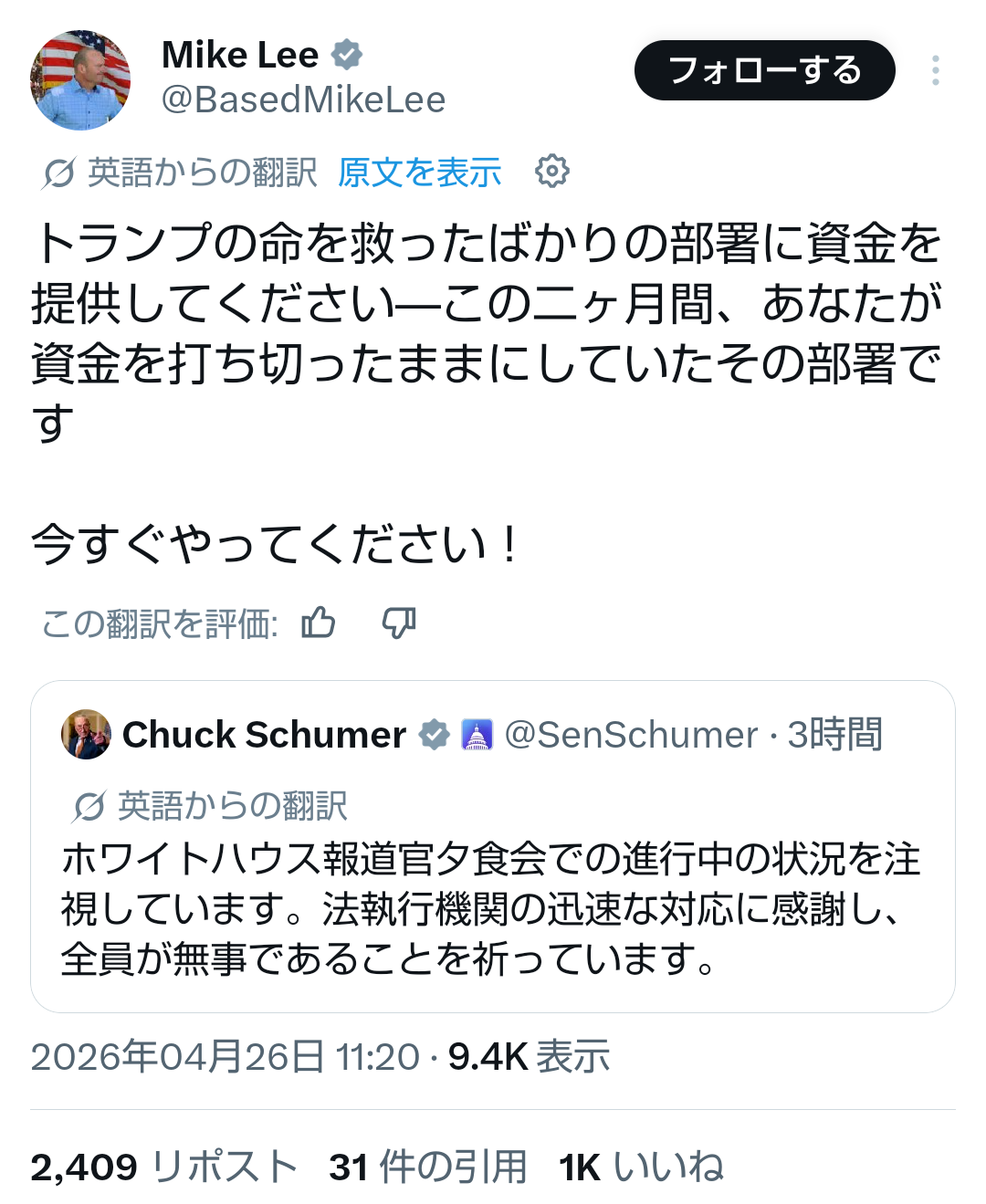Click the Capitol government affiliation badge
The image size is (986, 1204).
tap(477, 734)
